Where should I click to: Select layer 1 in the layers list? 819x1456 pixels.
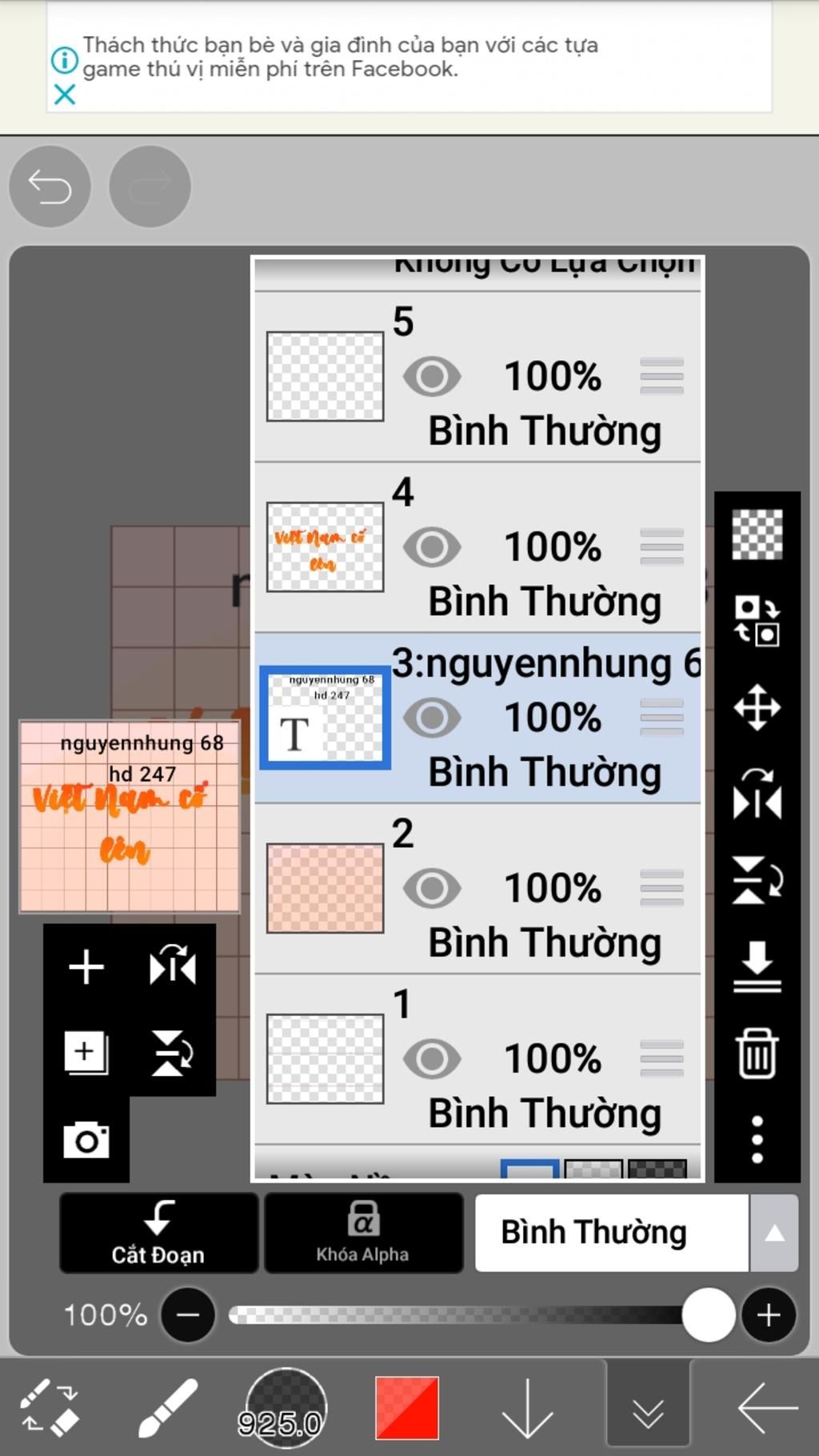coord(477,1059)
